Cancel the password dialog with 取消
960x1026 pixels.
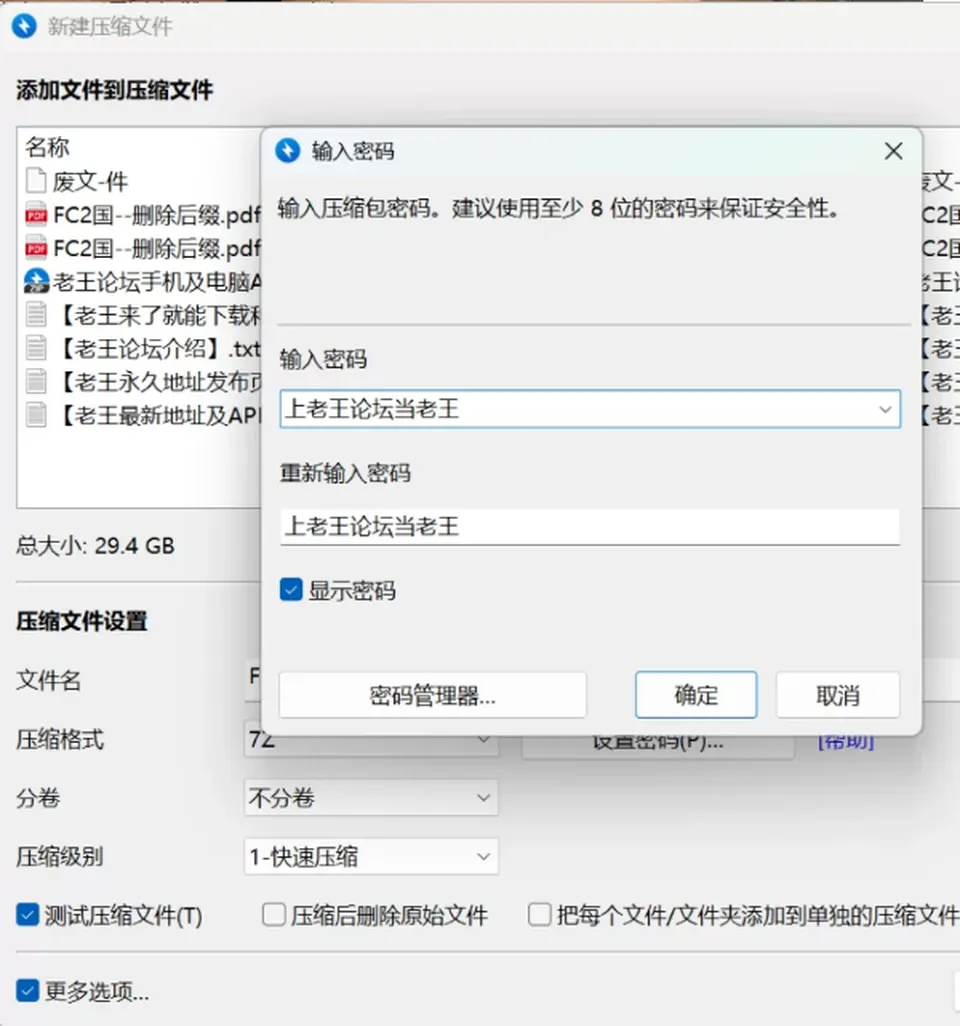tap(838, 695)
